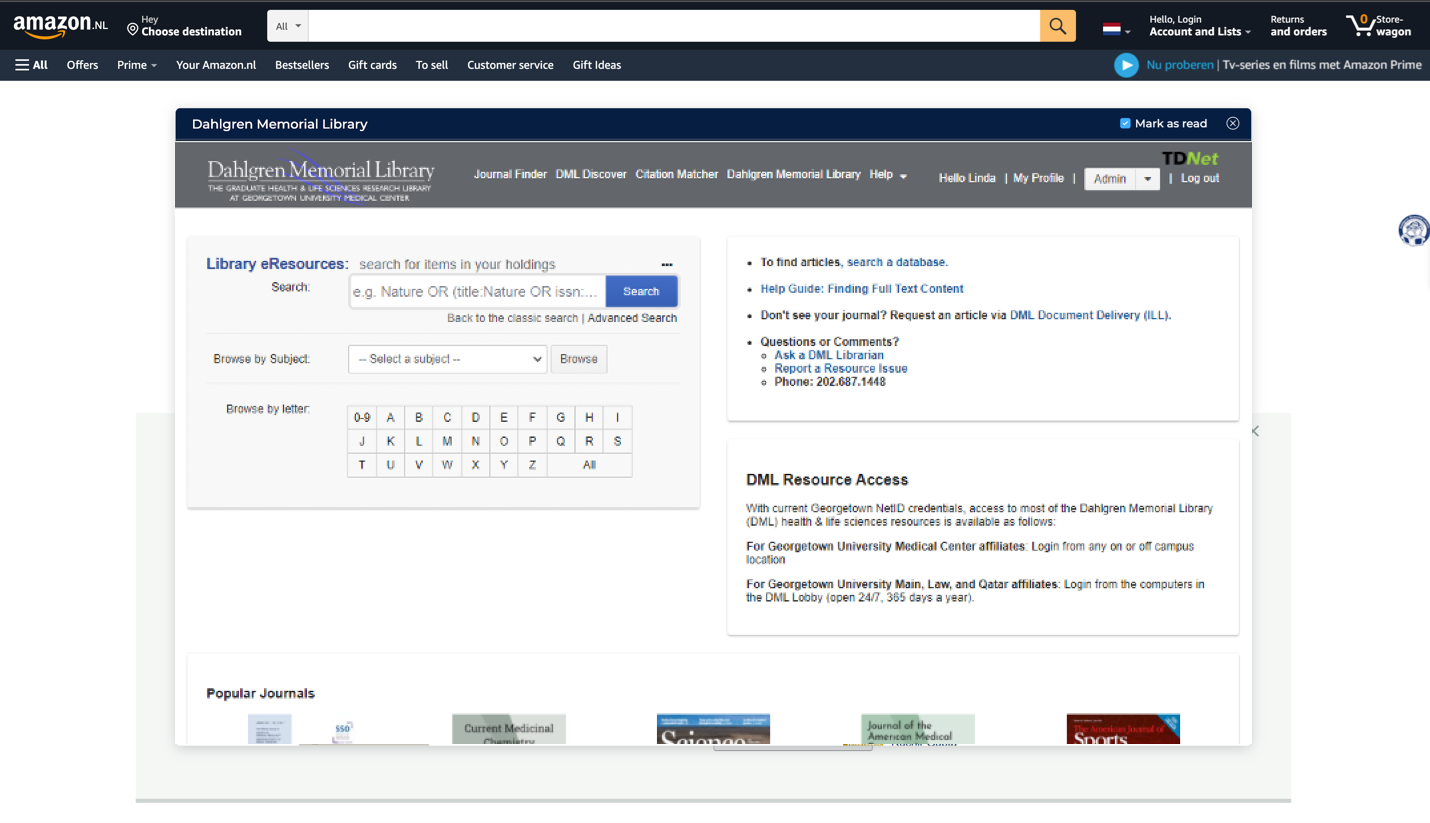Image resolution: width=1430 pixels, height=823 pixels.
Task: Open Dahlgren Memorial Library nav link
Action: tap(794, 174)
